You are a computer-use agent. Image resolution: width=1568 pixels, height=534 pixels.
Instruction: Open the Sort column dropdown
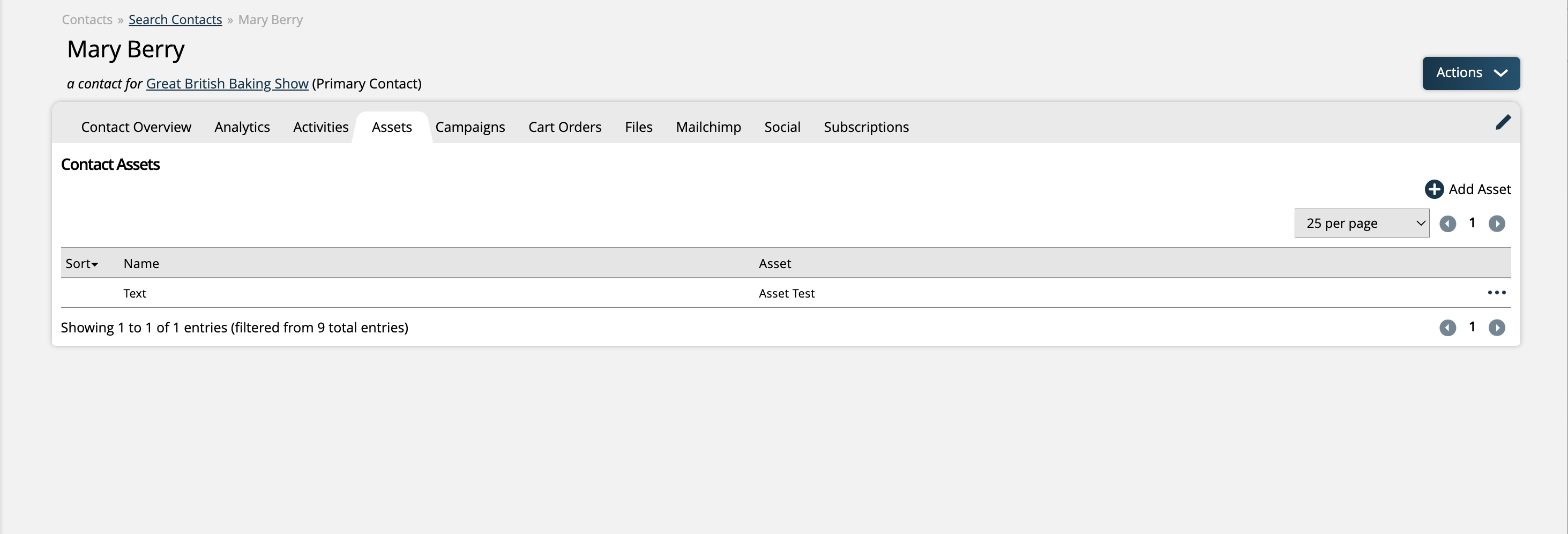81,264
